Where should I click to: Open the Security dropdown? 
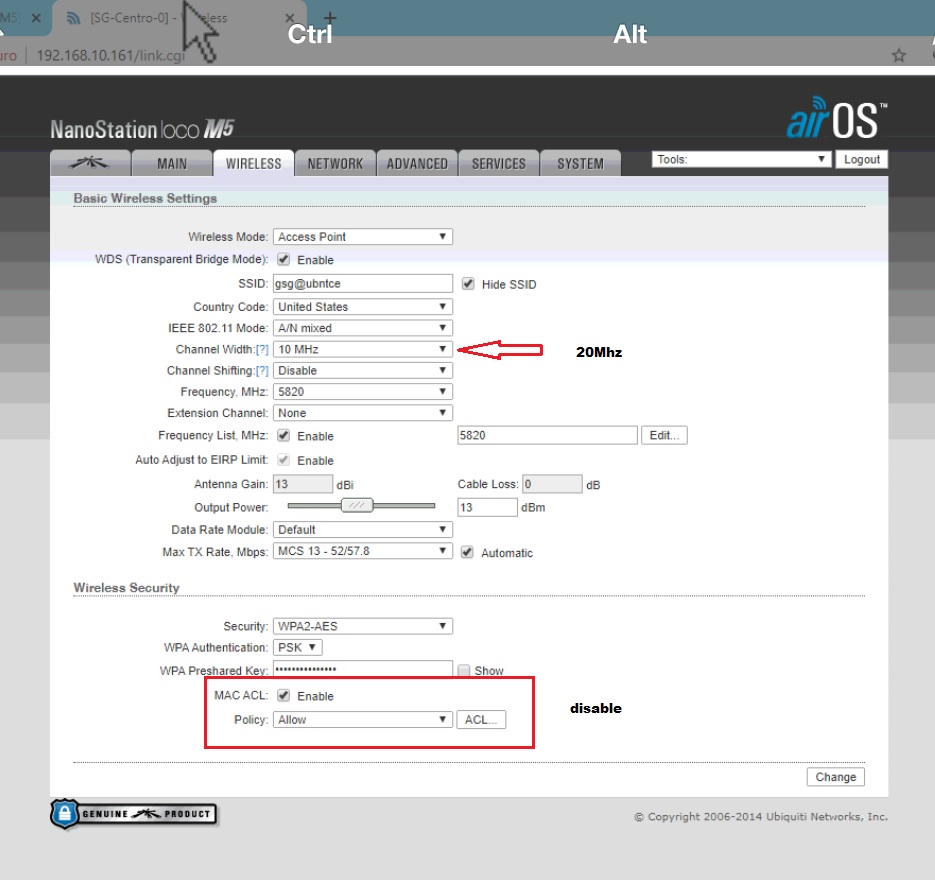click(363, 626)
